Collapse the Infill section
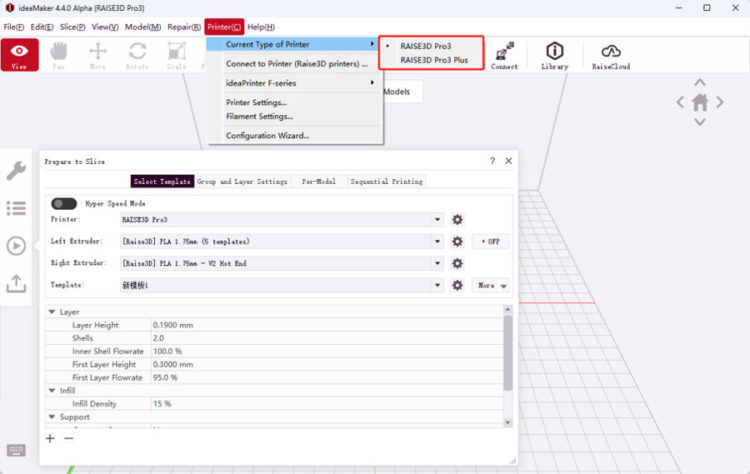 point(52,391)
